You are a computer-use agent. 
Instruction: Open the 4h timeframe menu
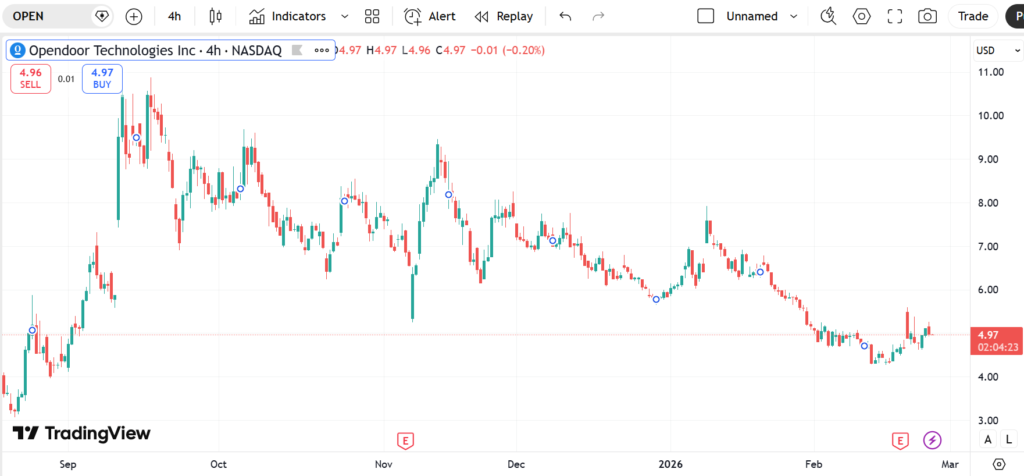(175, 16)
